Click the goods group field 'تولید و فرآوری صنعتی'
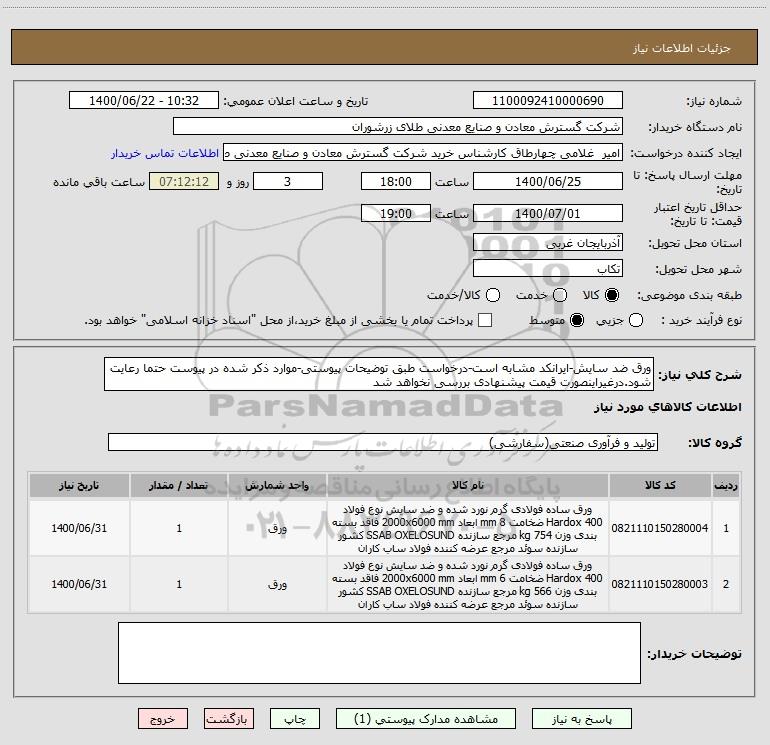Viewport: 770px width, 745px height. (383, 442)
